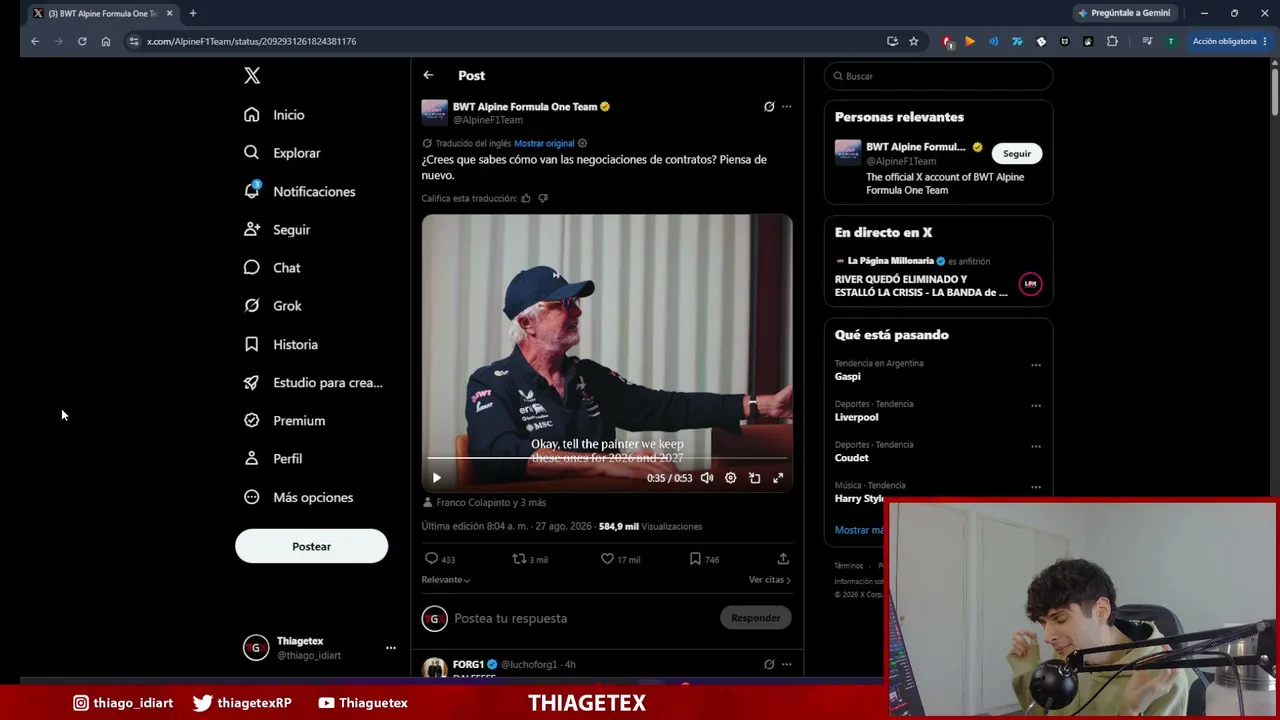This screenshot has height=720, width=1280.
Task: Enable picture-in-picture for the video
Action: coord(755,478)
